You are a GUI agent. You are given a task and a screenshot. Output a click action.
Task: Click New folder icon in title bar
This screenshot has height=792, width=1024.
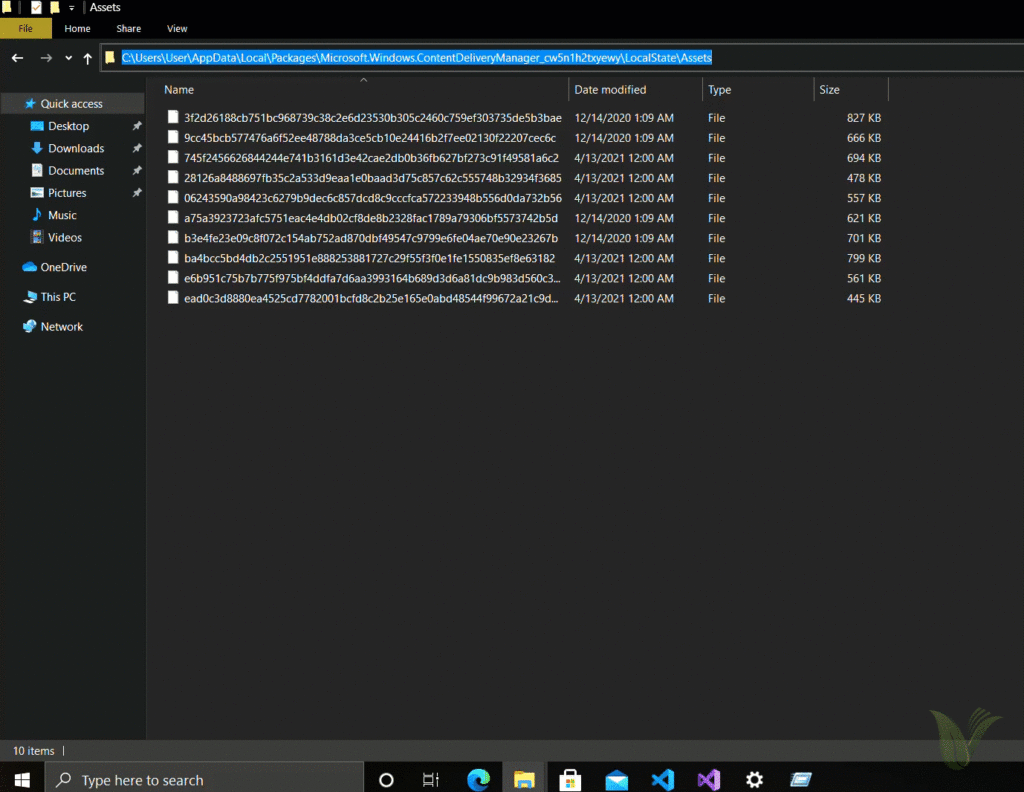tap(55, 8)
